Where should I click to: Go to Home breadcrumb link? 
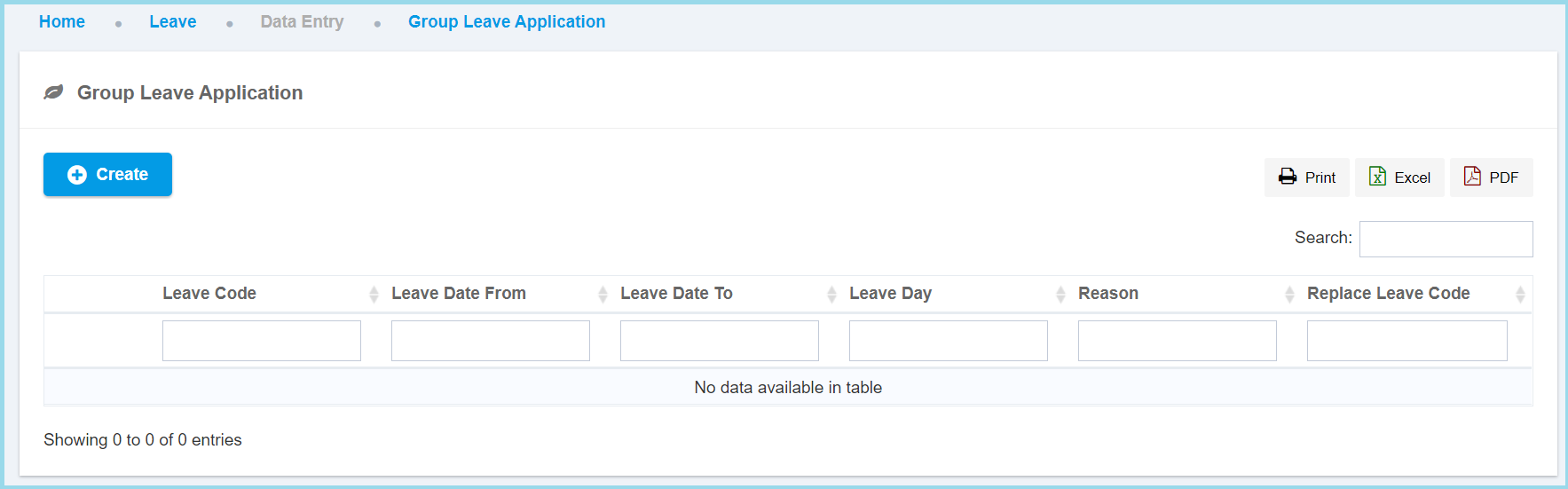(62, 22)
